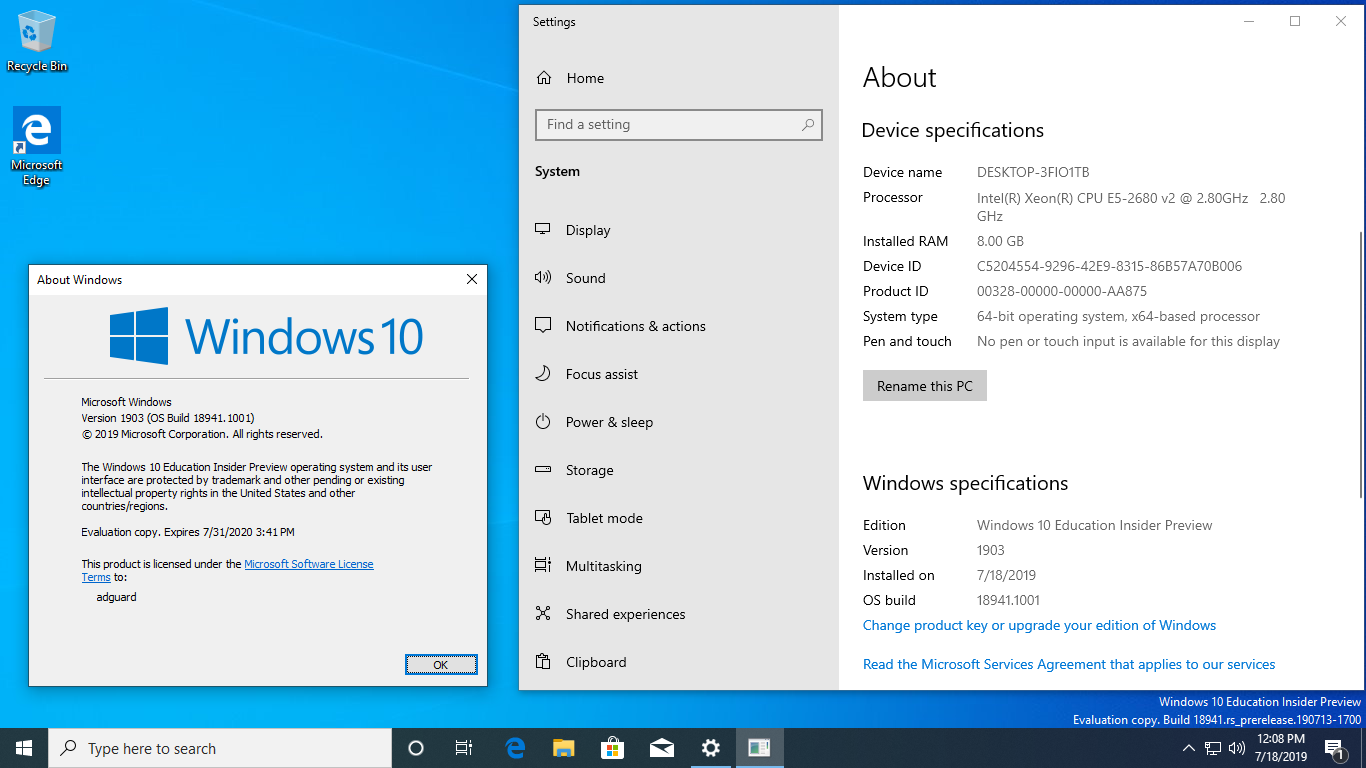Close the About Windows dialog
1366x768 pixels.
[x=472, y=280]
